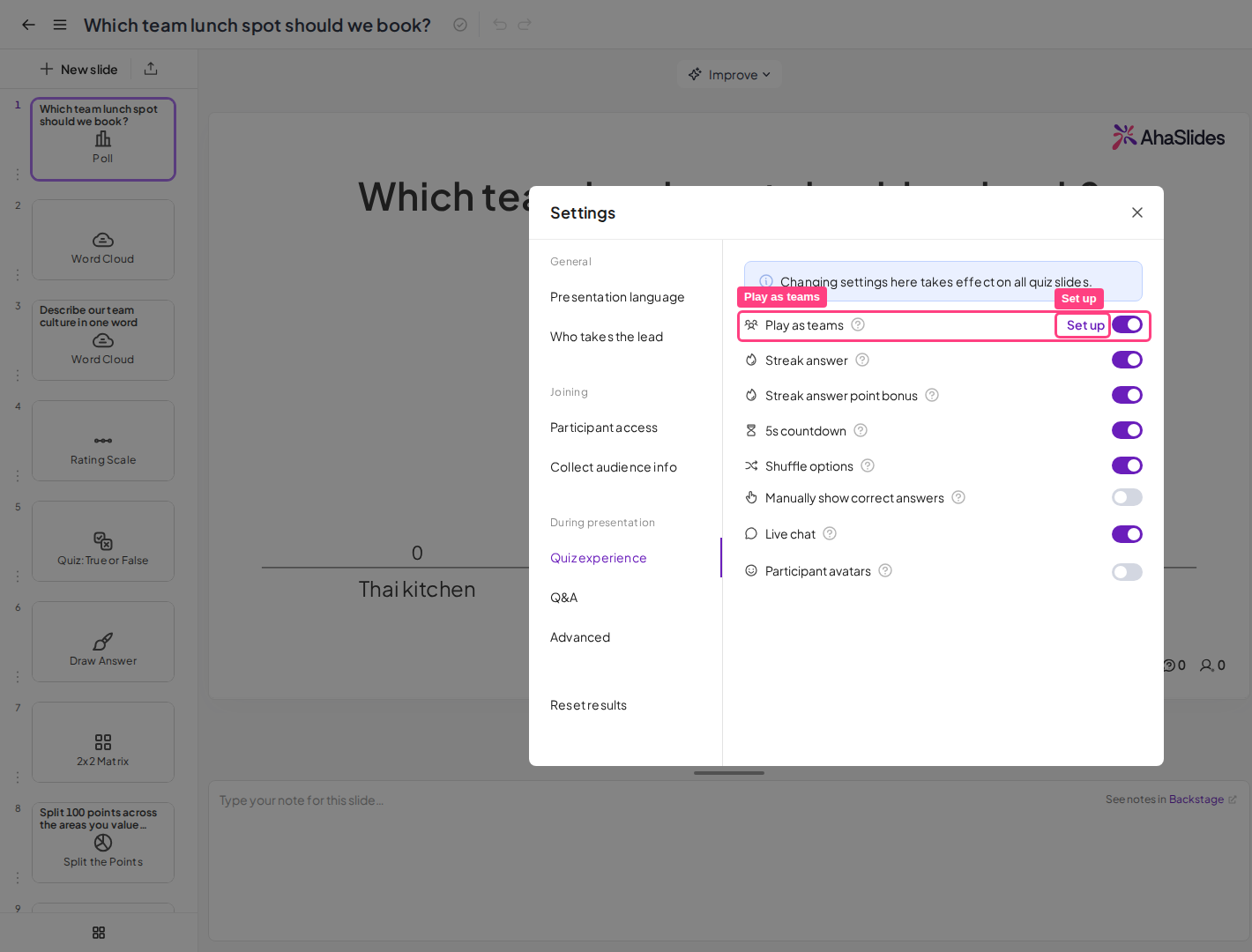This screenshot has width=1252, height=952.
Task: Open the Q&A settings section
Action: pyautogui.click(x=564, y=598)
